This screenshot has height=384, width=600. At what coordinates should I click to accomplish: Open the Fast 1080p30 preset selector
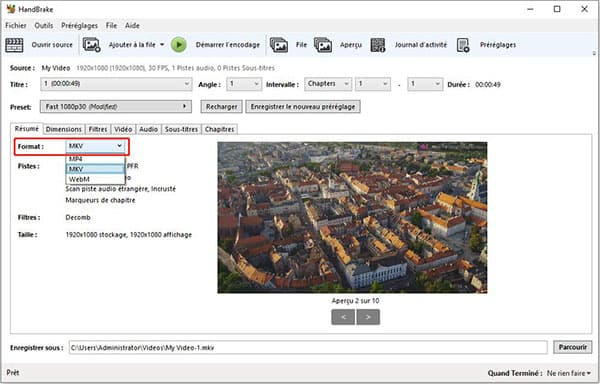(116, 106)
